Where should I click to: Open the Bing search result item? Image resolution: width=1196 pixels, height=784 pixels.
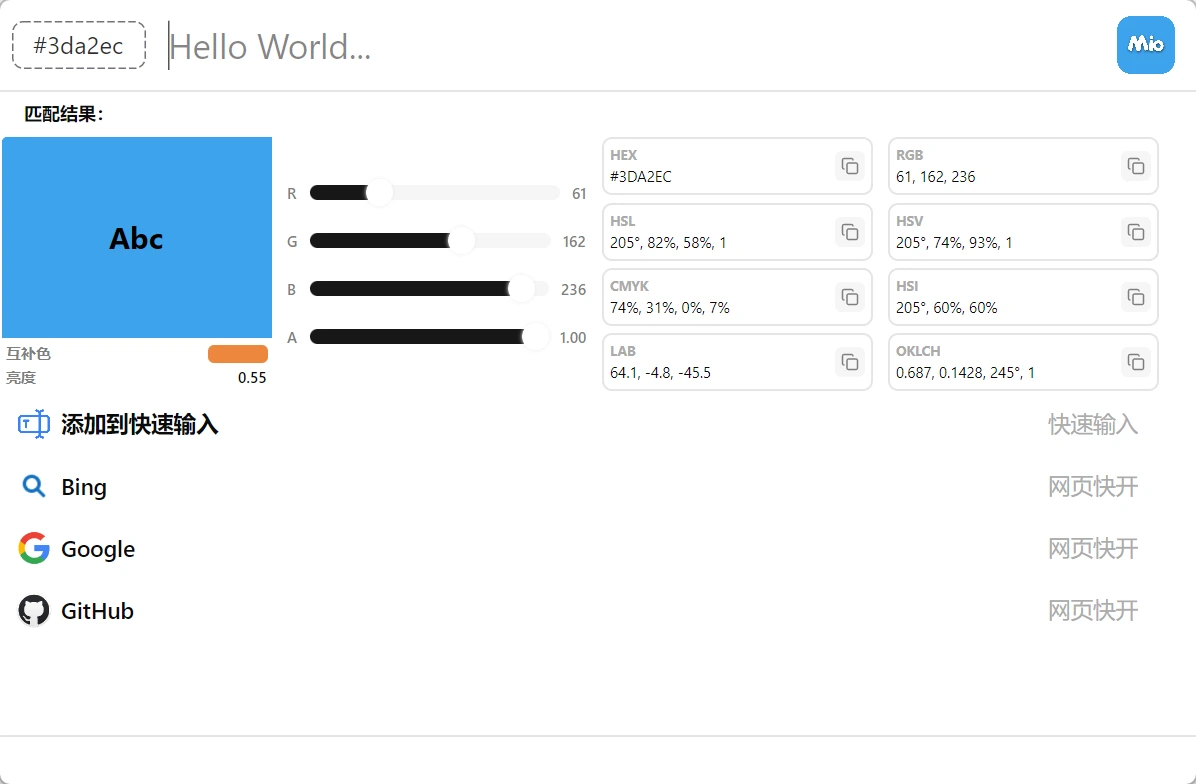point(84,487)
